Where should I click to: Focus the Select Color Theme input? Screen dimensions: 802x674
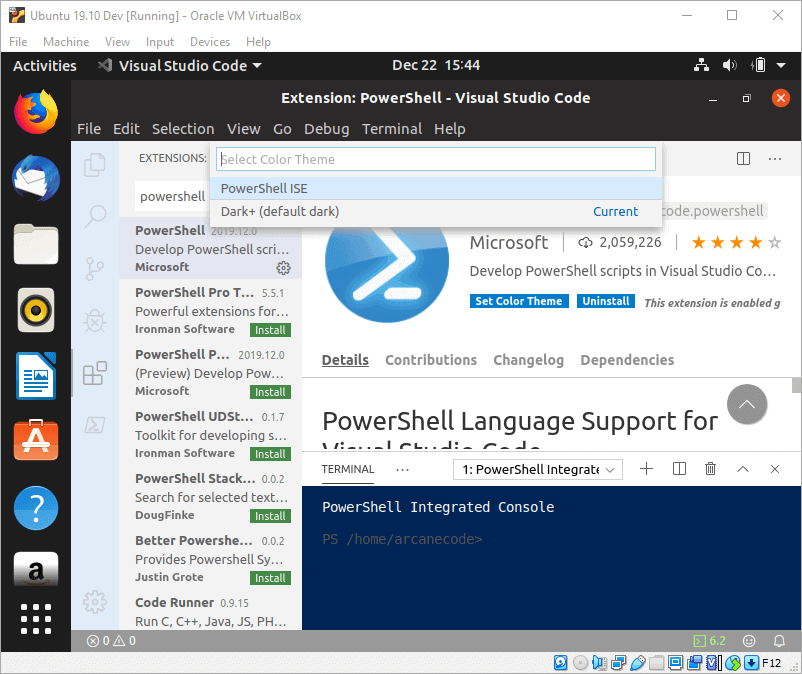436,159
